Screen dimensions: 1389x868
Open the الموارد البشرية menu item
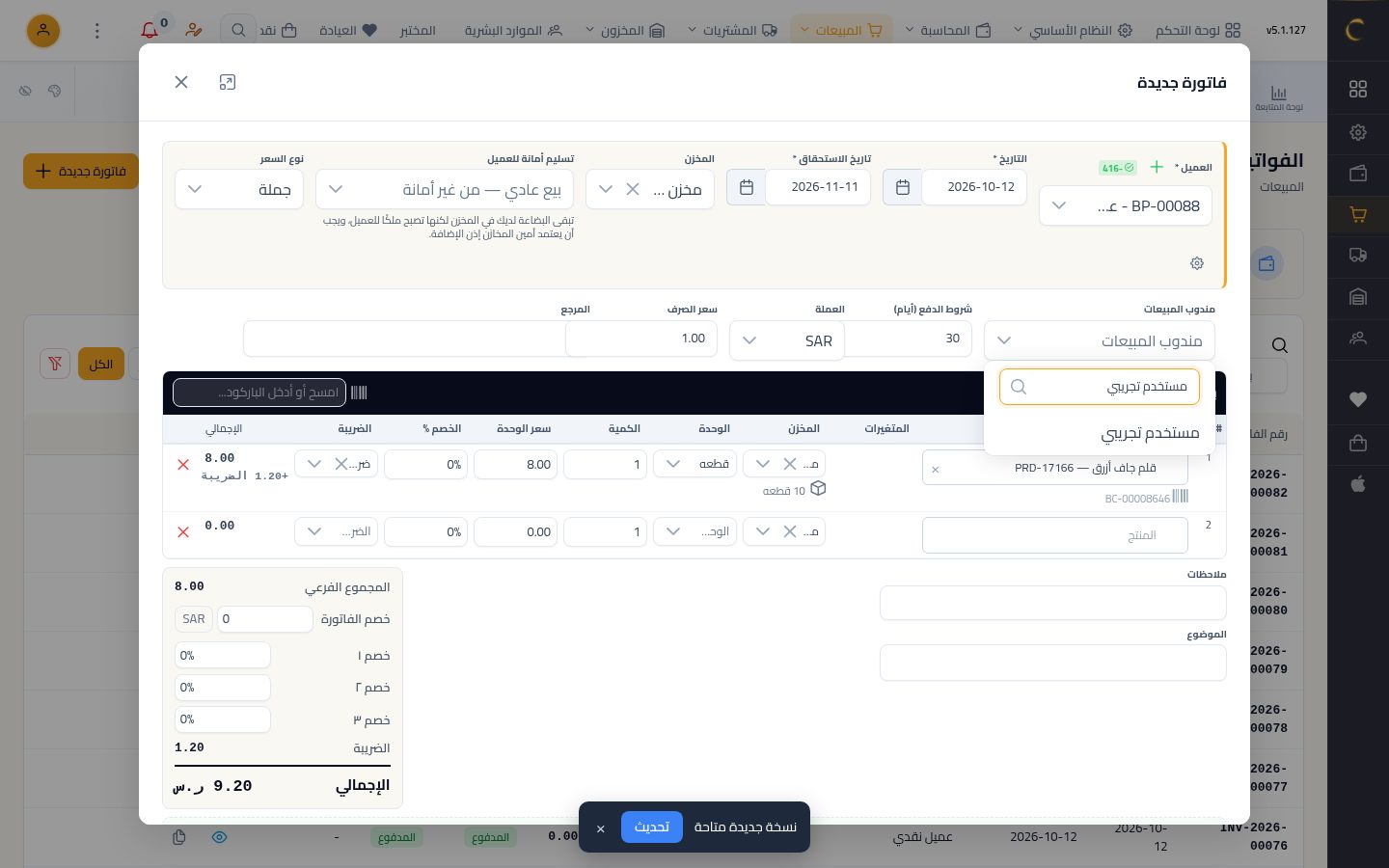point(513,31)
